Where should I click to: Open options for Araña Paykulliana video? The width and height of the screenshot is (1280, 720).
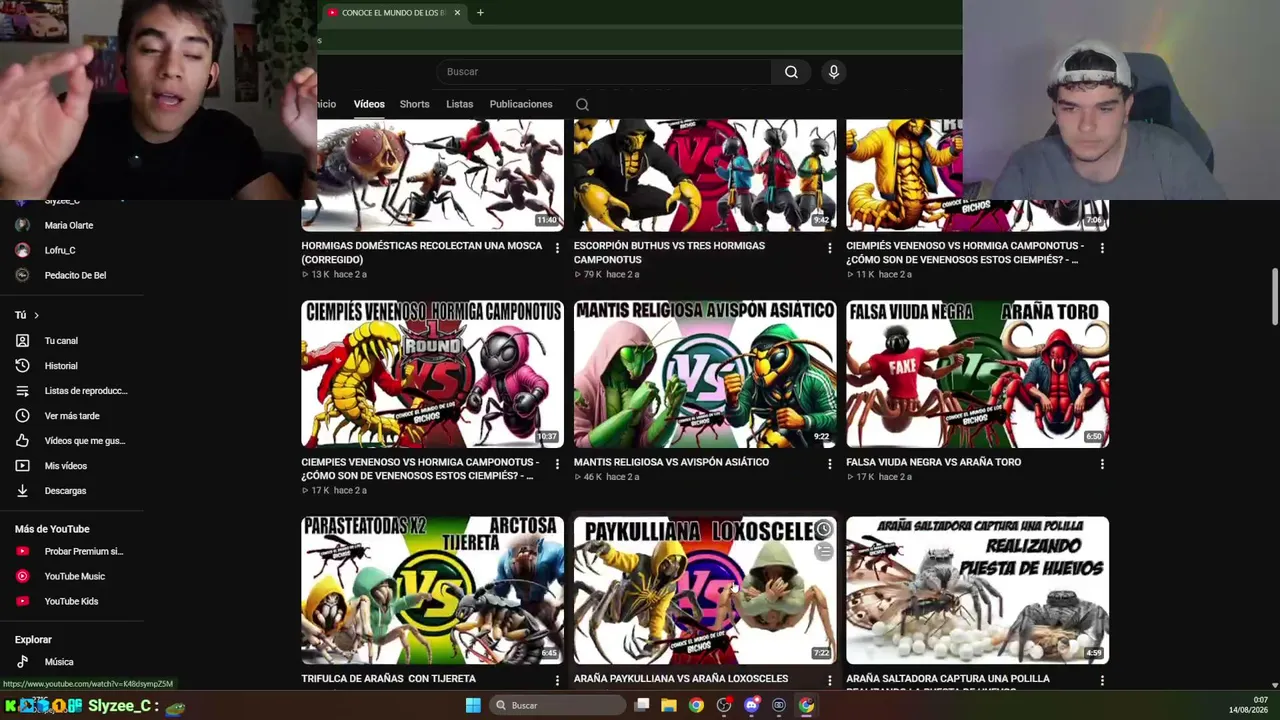click(829, 680)
